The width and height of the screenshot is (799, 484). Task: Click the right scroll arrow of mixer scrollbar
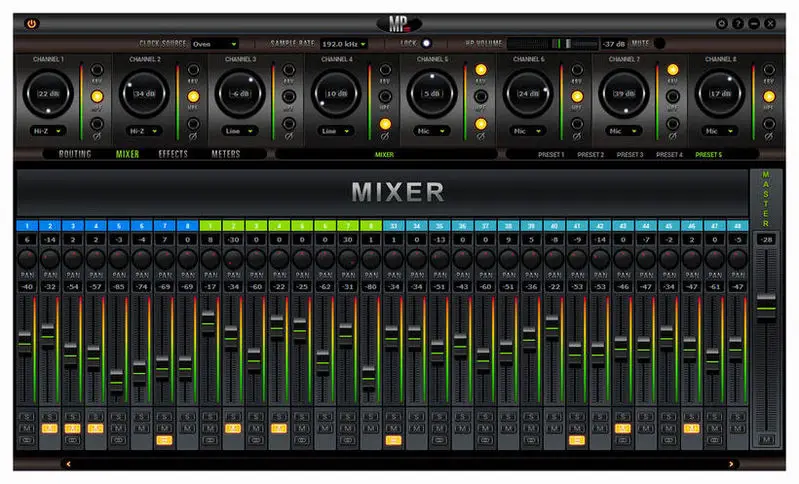tap(731, 464)
